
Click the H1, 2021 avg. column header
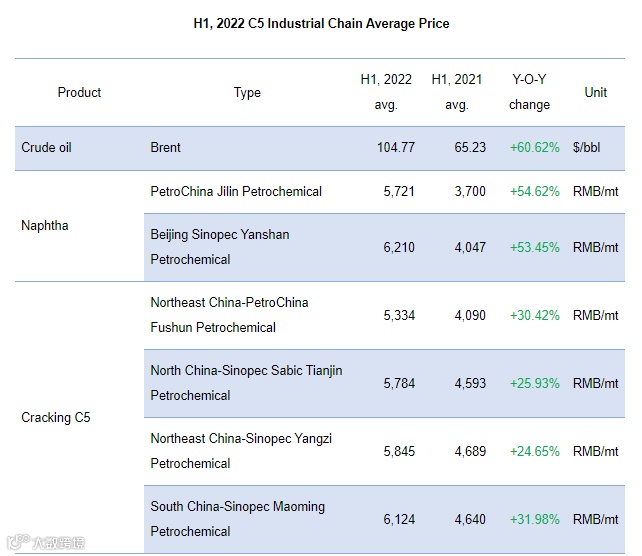coord(457,92)
